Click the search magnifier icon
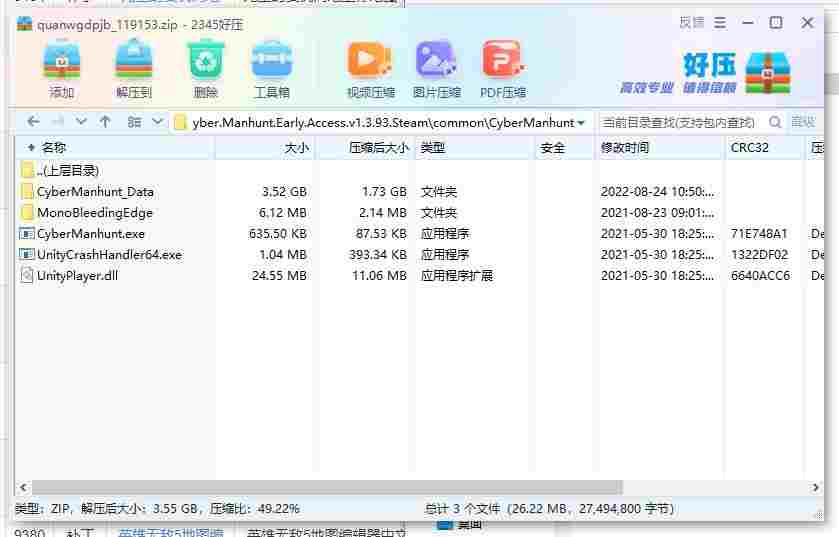 (774, 122)
